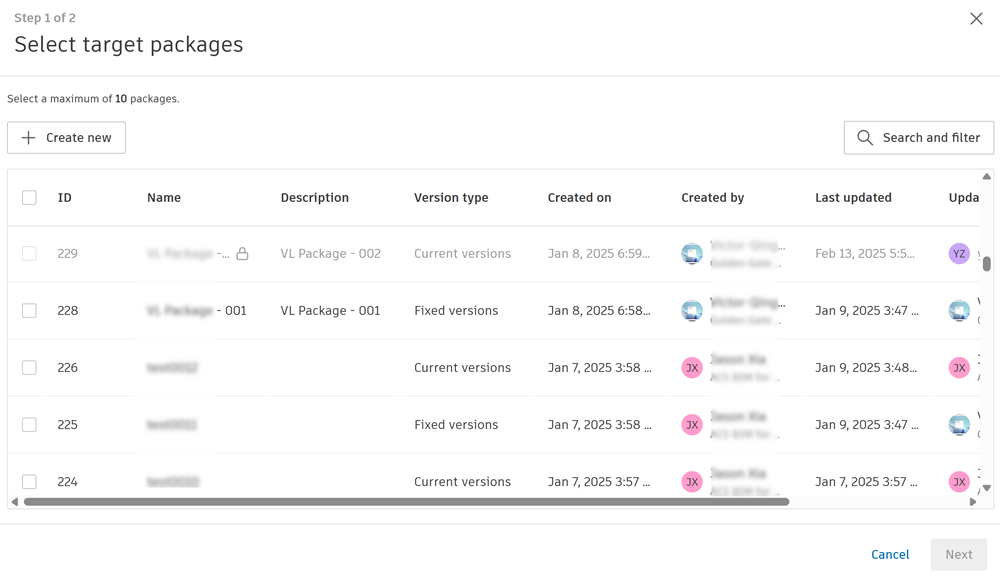1000x577 pixels.
Task: Tick the checkbox for package 225
Action: 29,425
